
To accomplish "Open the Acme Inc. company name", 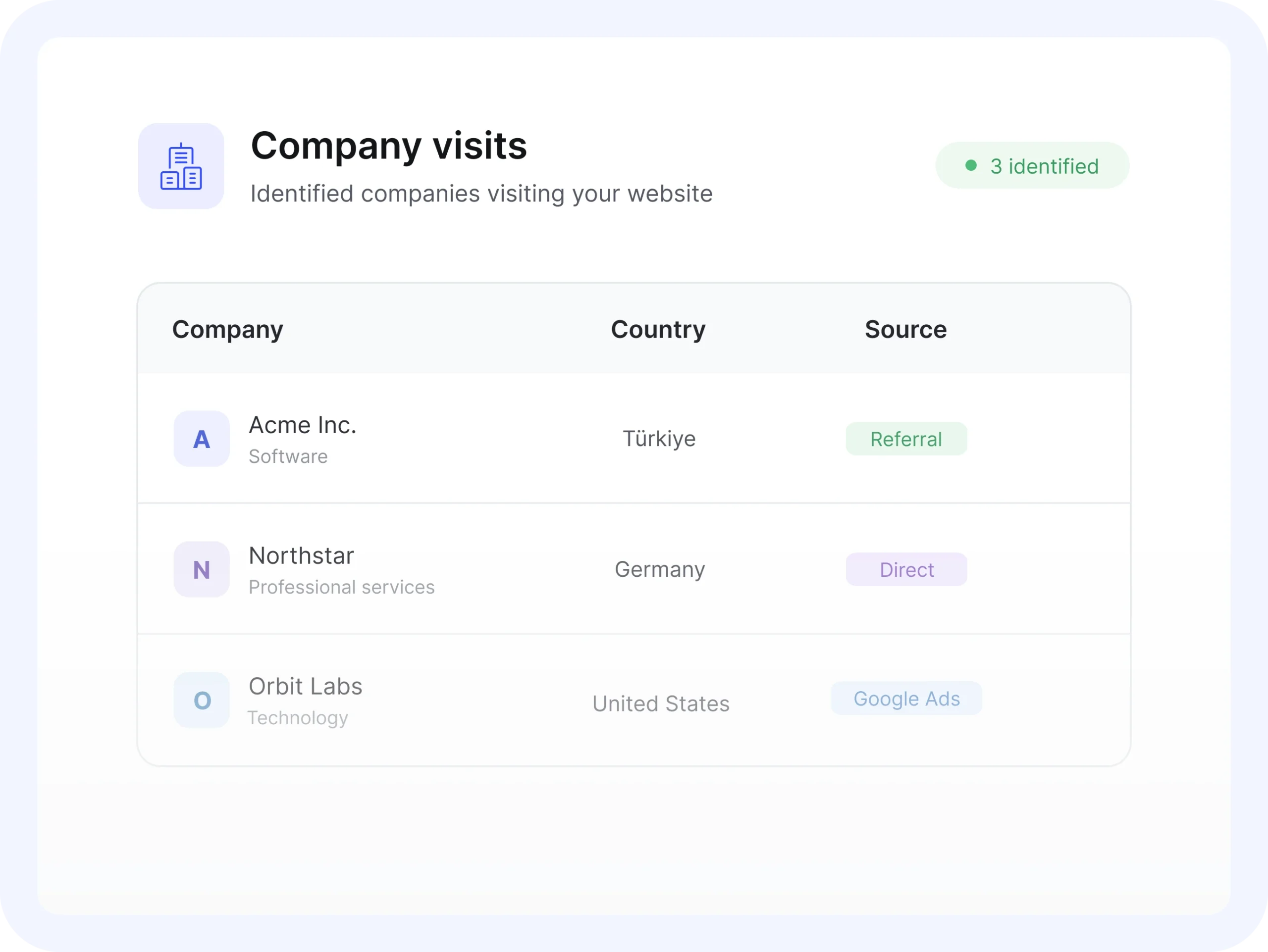I will pyautogui.click(x=303, y=425).
